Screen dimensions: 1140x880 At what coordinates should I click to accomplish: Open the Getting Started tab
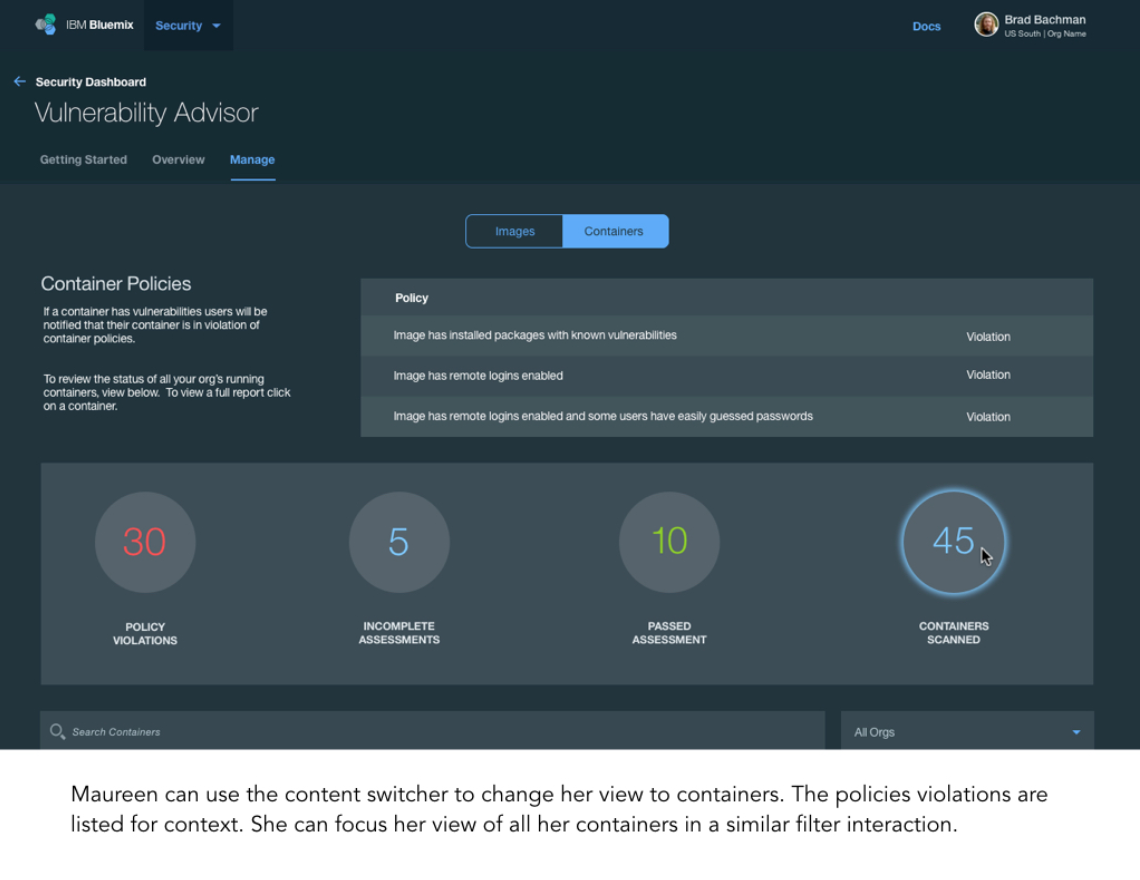click(x=83, y=160)
